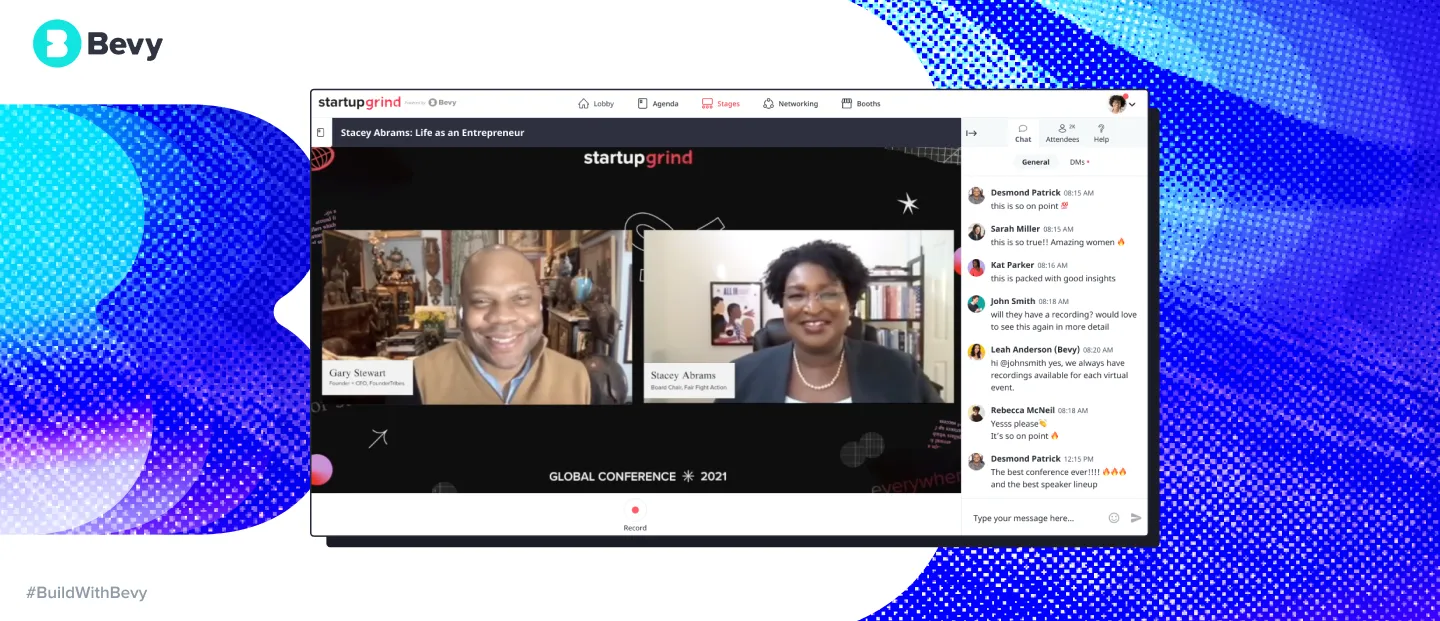Click the startupgrind logo

coord(359,103)
